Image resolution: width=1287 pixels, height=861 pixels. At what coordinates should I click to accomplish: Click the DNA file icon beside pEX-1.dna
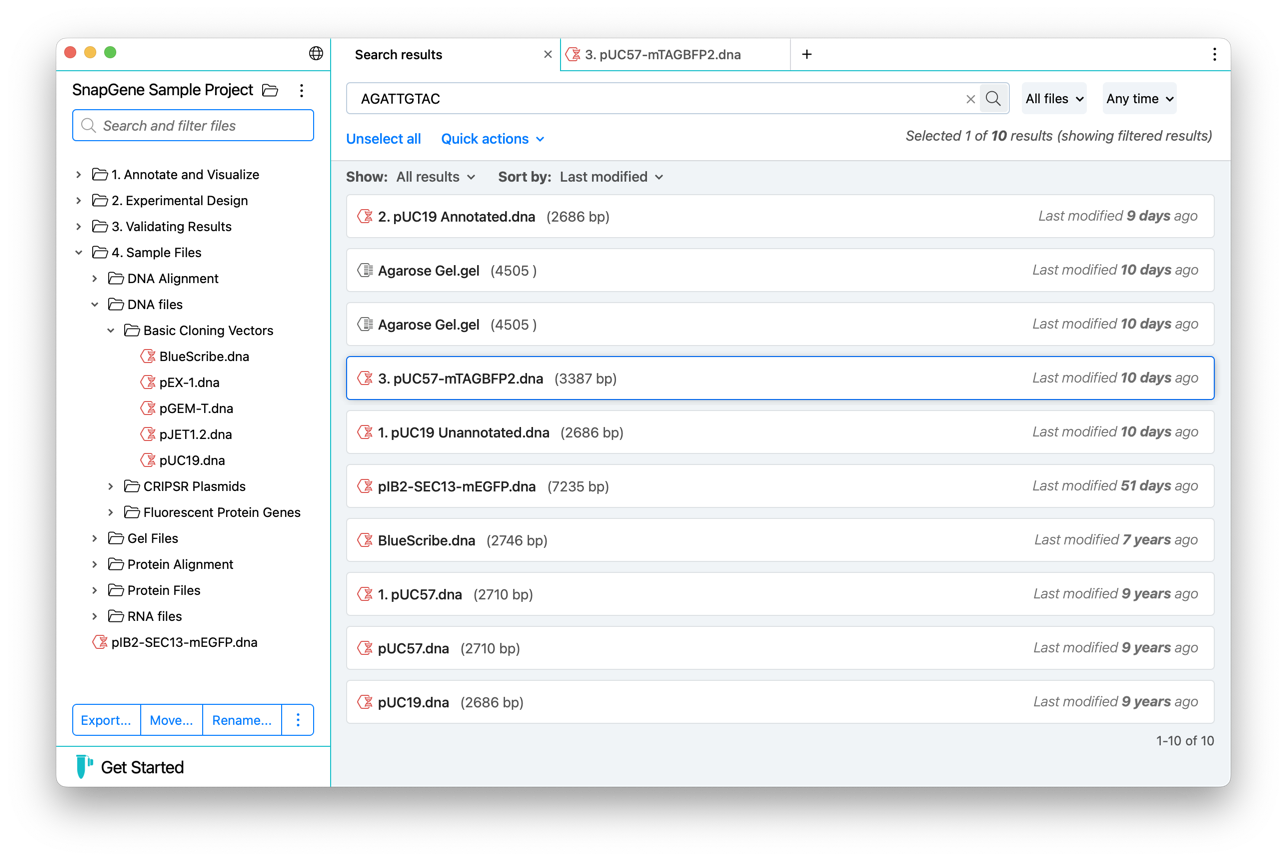pos(148,382)
